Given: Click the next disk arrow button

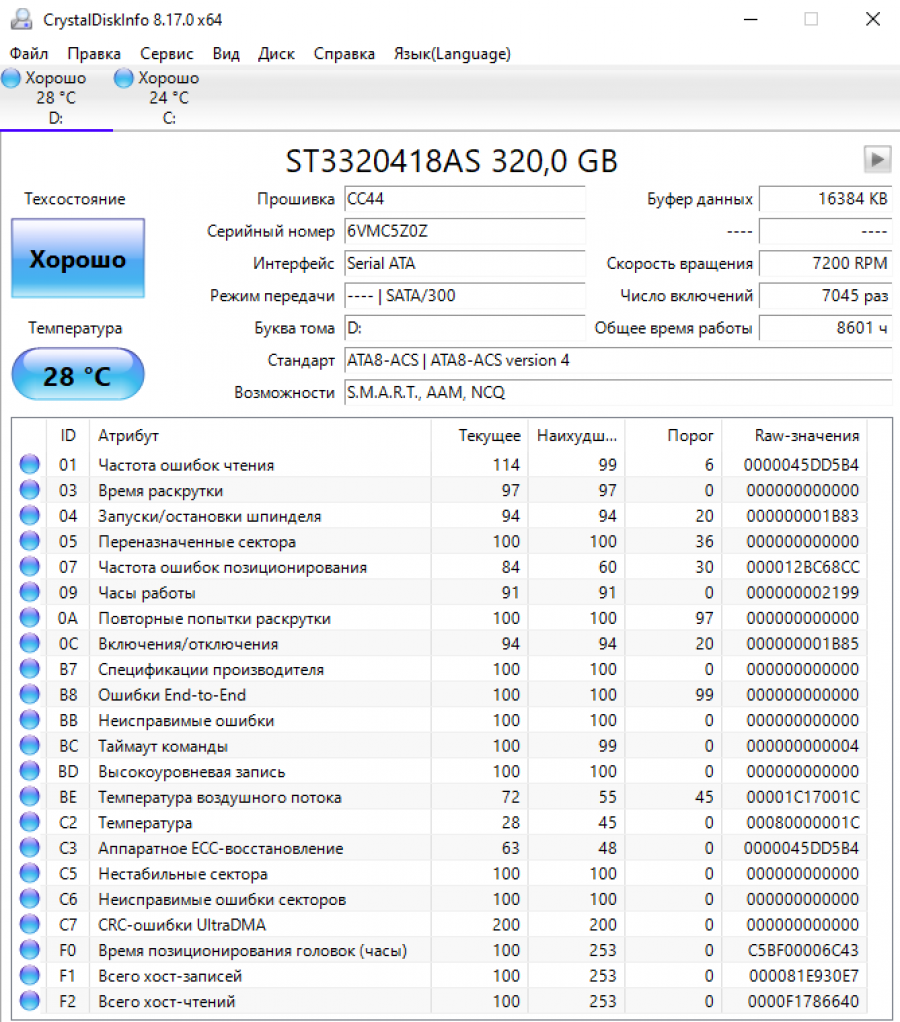Looking at the screenshot, I should (877, 159).
